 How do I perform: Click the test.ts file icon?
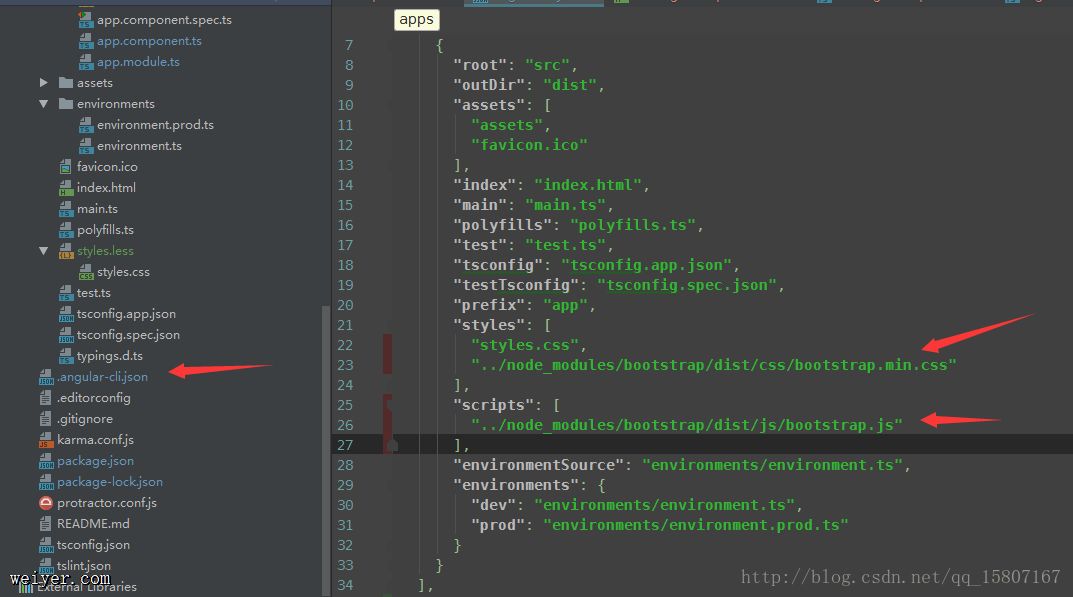[66, 293]
